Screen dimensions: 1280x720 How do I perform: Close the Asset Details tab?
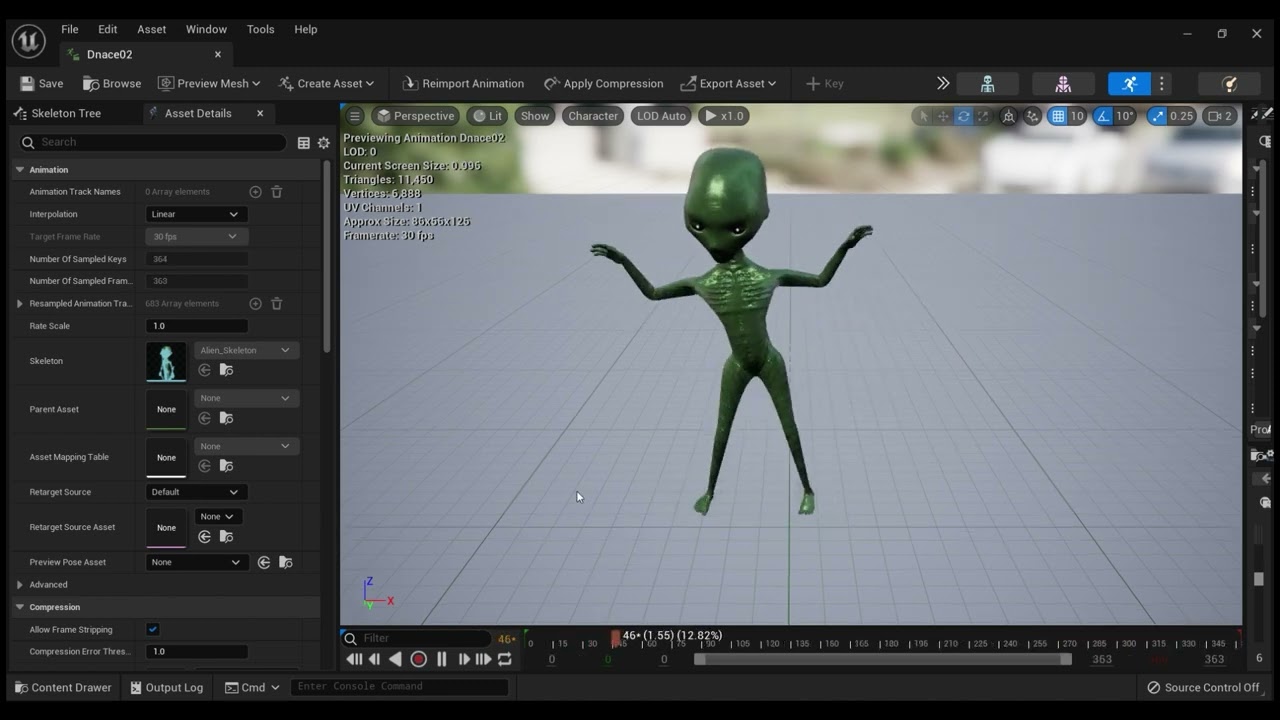260,113
